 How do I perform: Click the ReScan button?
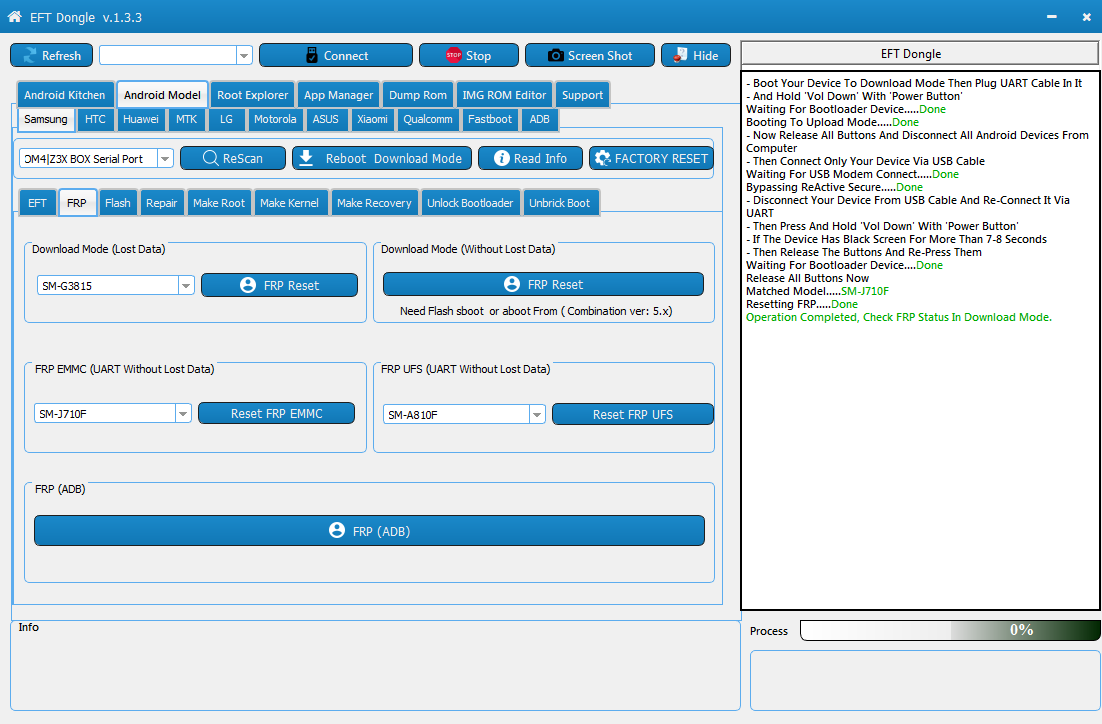[233, 158]
